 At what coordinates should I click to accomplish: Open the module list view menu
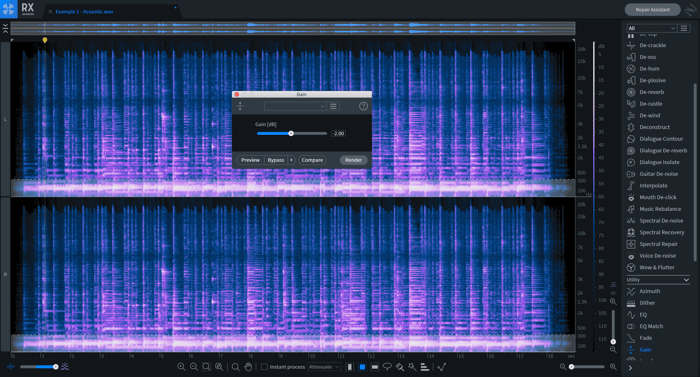tap(683, 28)
